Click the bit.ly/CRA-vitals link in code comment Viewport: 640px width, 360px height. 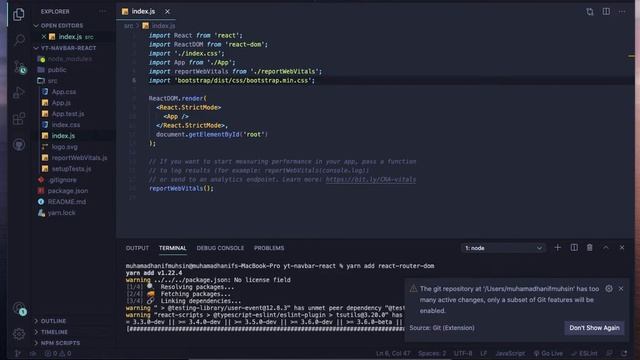(x=371, y=180)
